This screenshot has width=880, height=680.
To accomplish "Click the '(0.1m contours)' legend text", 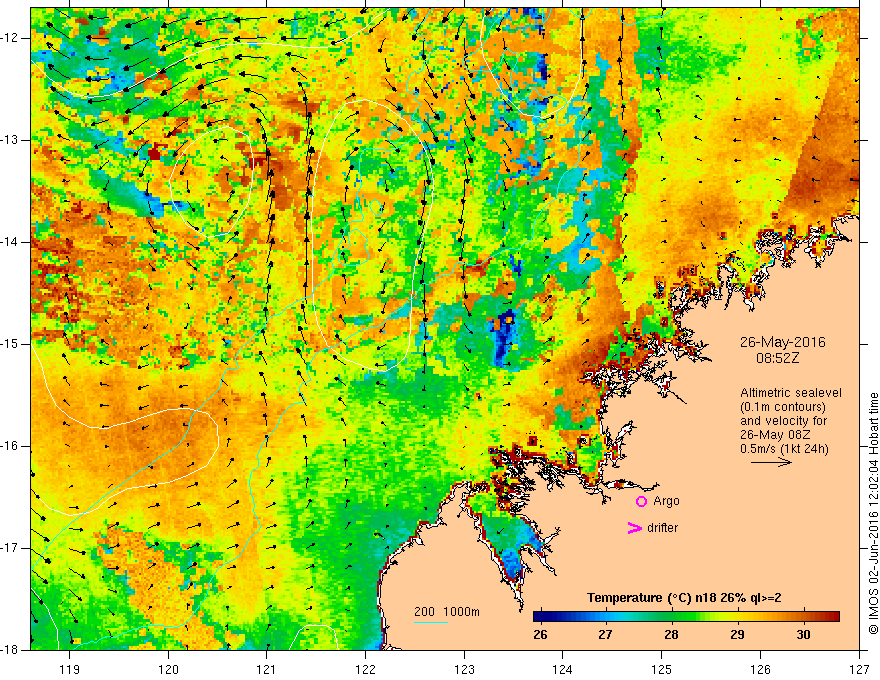I will [783, 407].
